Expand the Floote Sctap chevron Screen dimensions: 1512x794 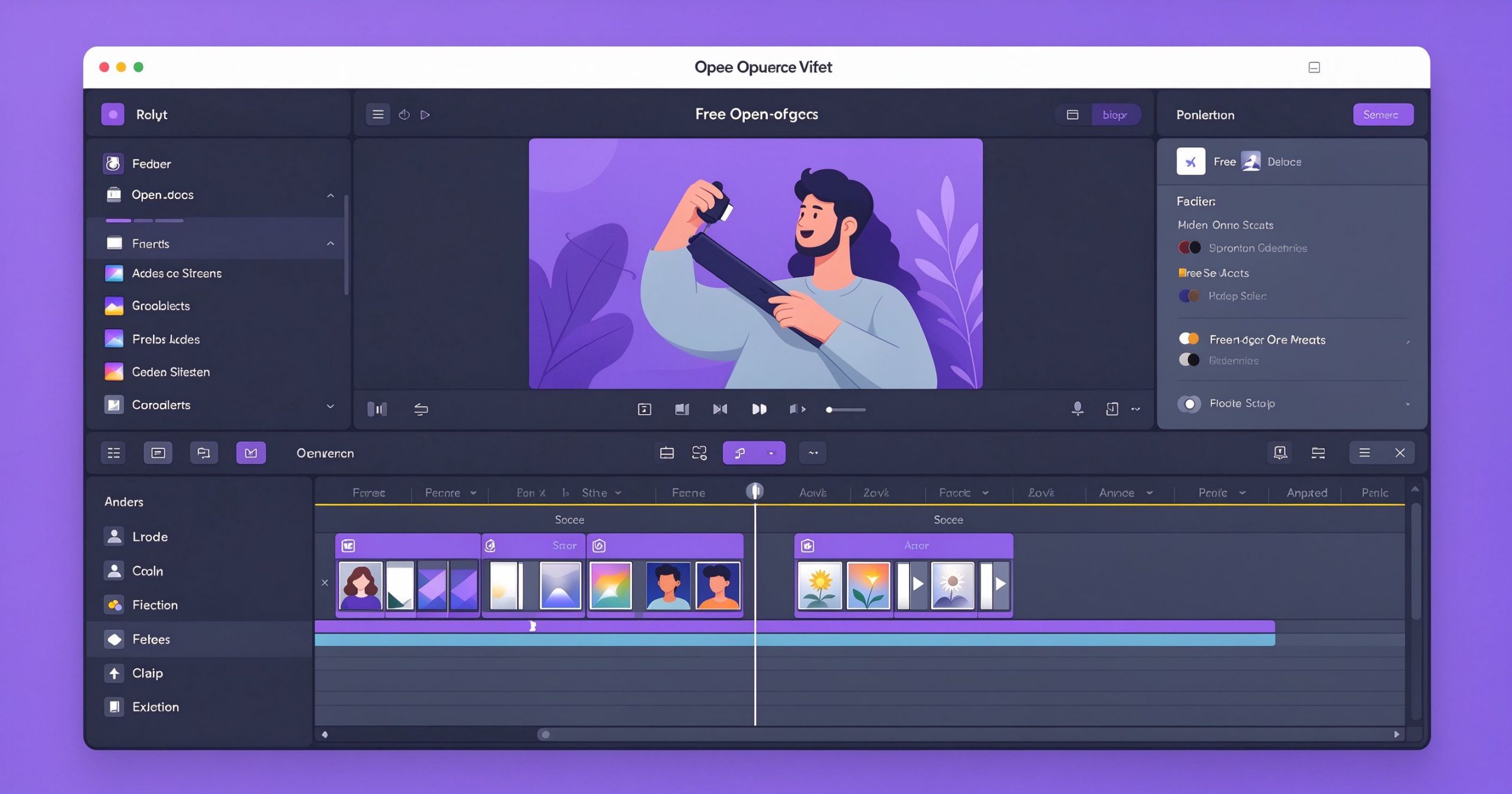(1408, 404)
